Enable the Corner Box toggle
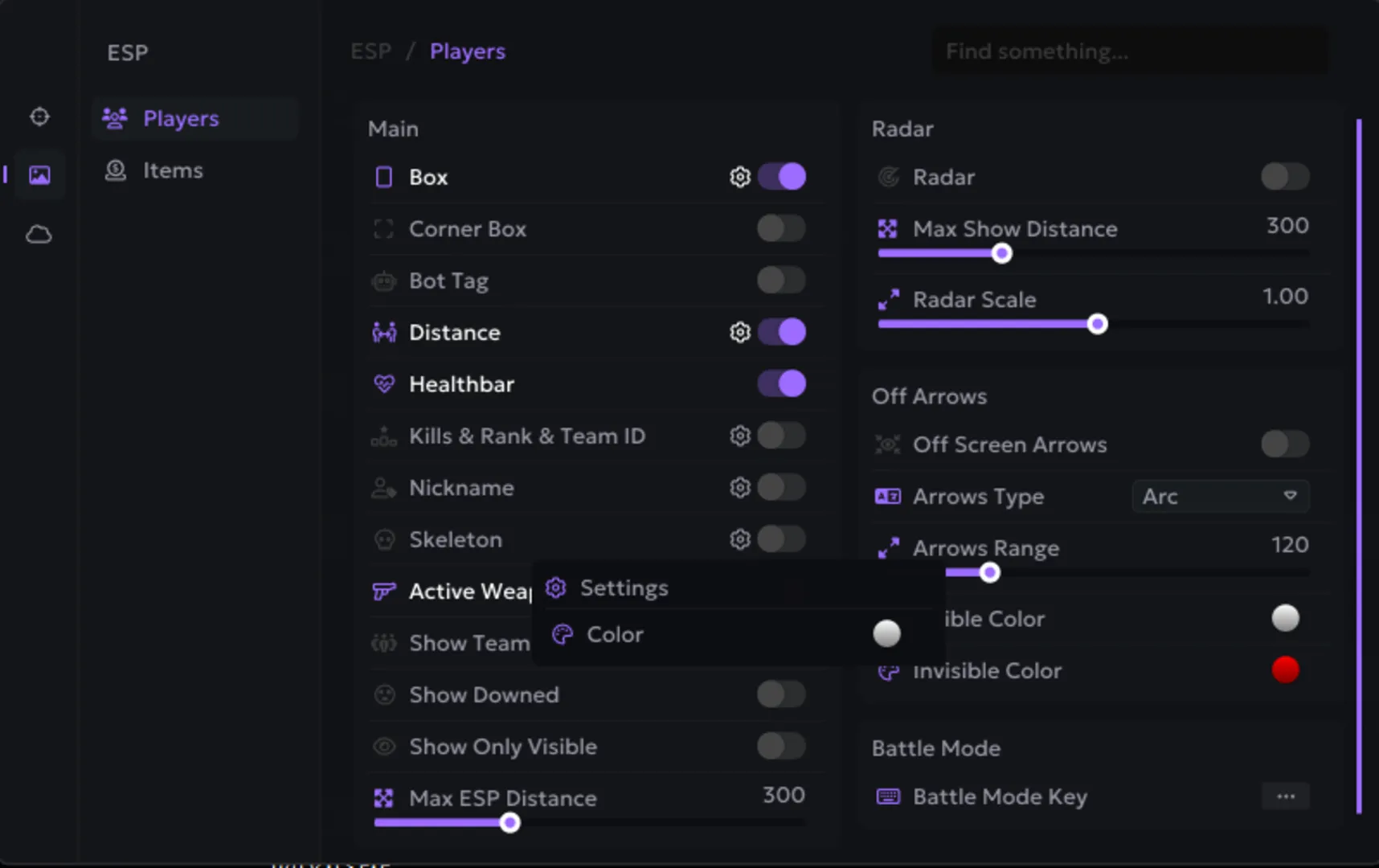The width and height of the screenshot is (1379, 868). [781, 229]
